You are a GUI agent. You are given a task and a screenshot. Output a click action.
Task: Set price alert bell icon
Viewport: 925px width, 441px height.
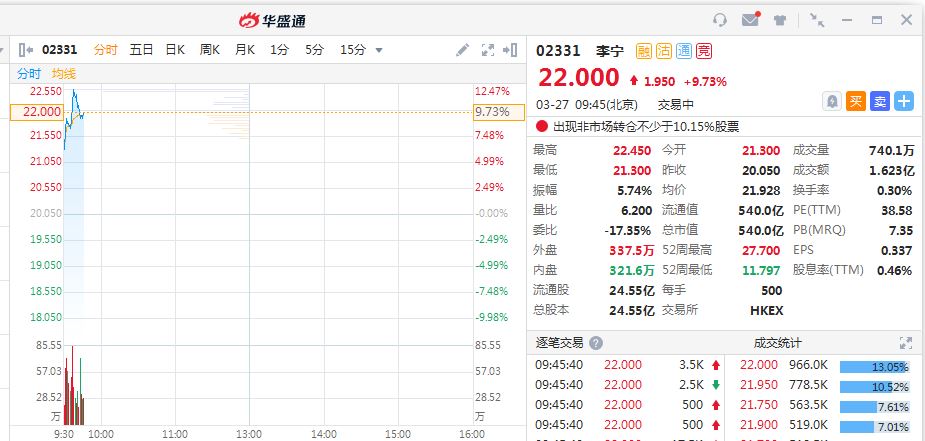pos(831,101)
